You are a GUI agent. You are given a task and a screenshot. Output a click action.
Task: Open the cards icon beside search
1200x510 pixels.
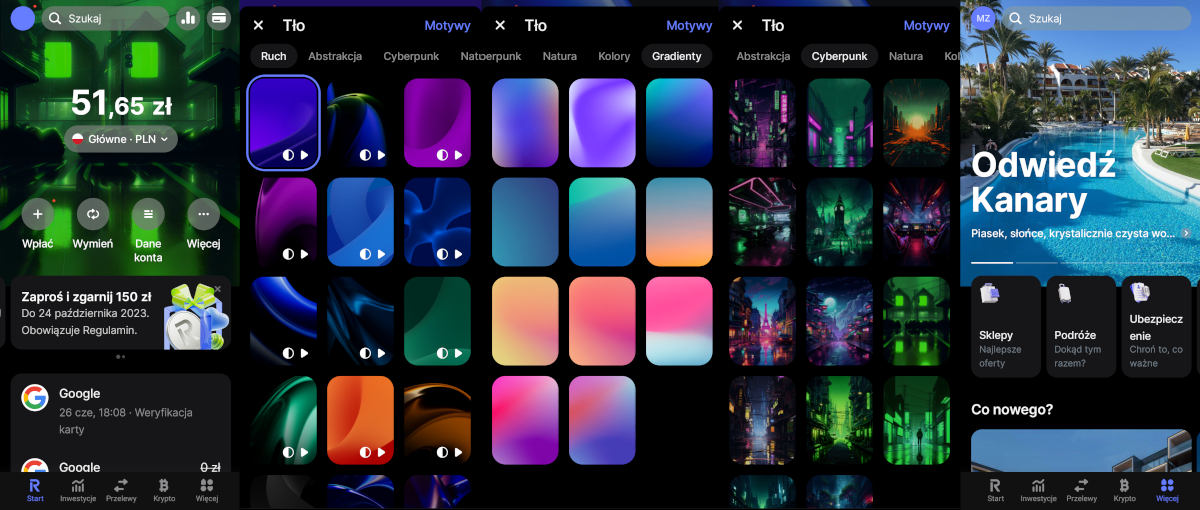(218, 18)
